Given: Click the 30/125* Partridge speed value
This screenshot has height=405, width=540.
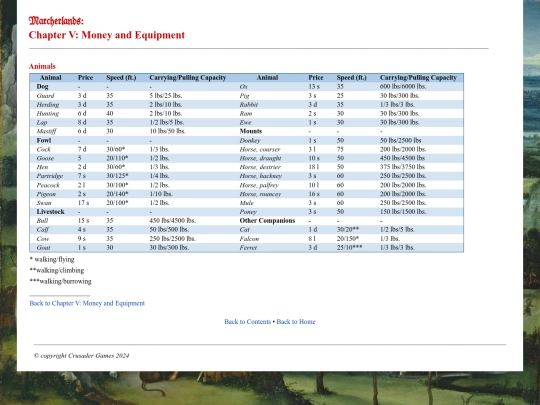Looking at the screenshot, I should pos(117,176).
